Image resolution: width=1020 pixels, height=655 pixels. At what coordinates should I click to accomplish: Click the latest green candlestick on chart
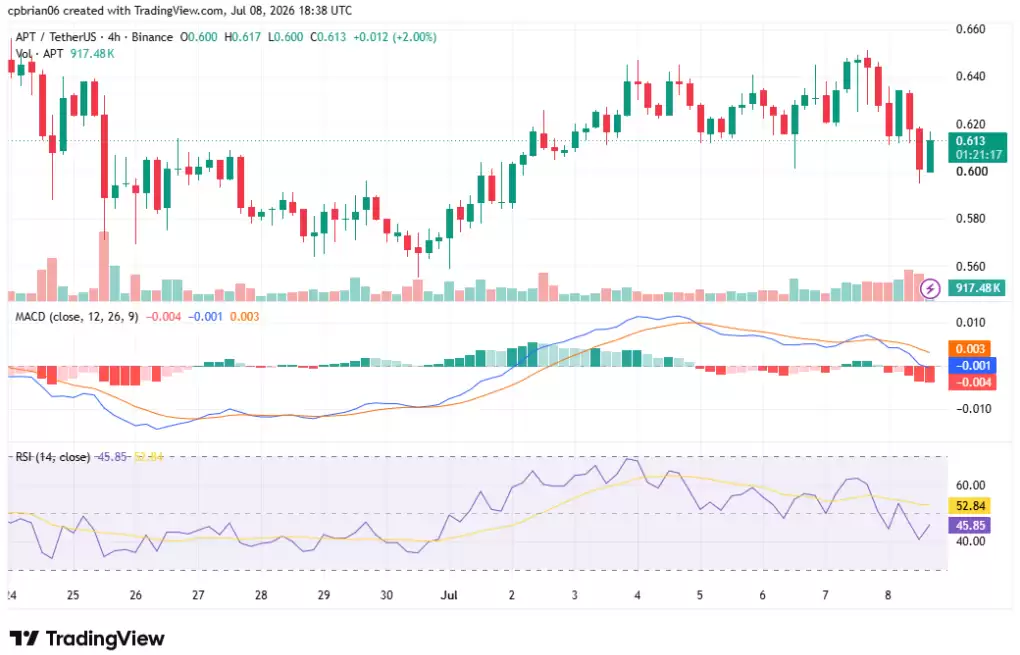tap(930, 155)
